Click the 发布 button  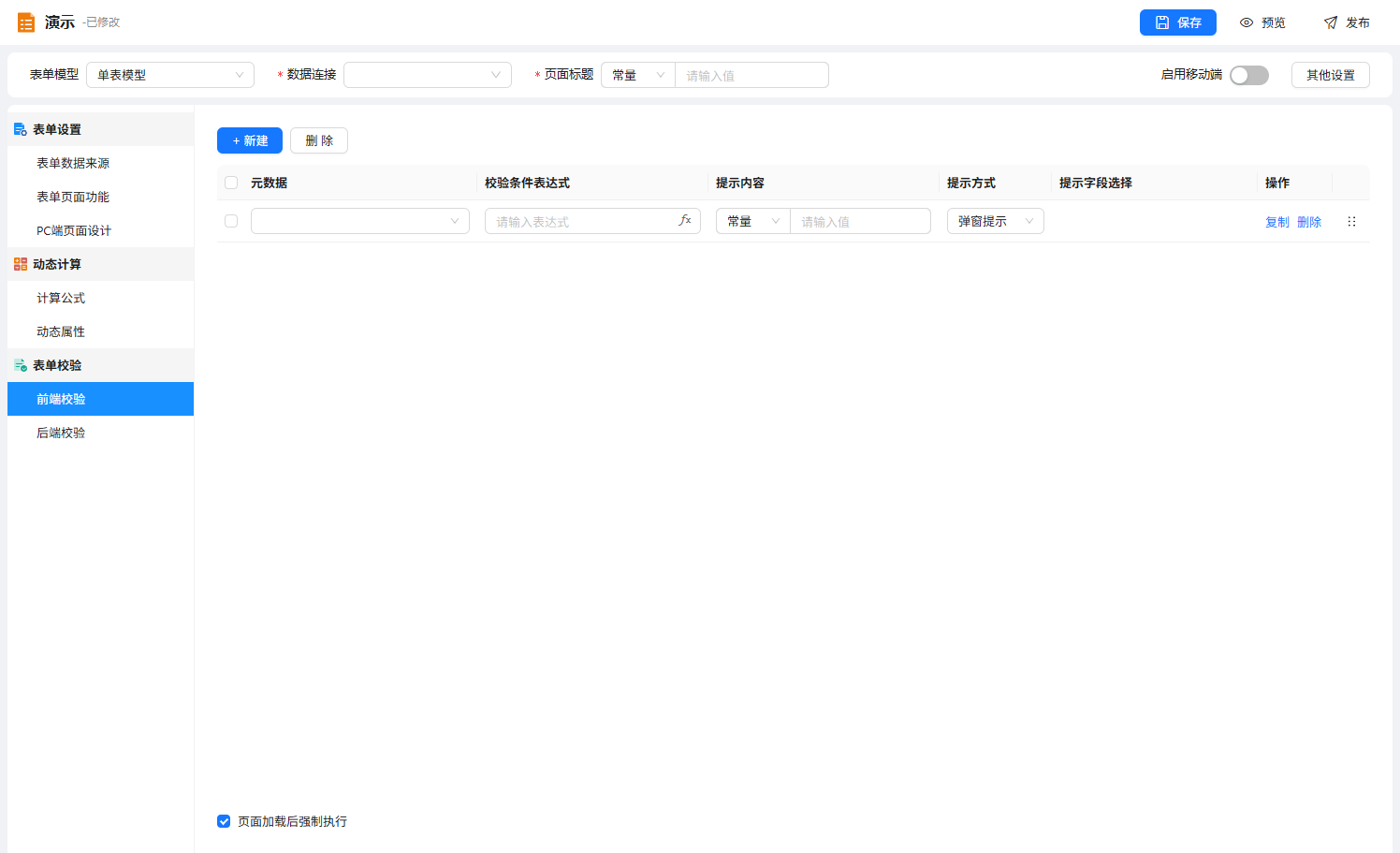pyautogui.click(x=1347, y=22)
